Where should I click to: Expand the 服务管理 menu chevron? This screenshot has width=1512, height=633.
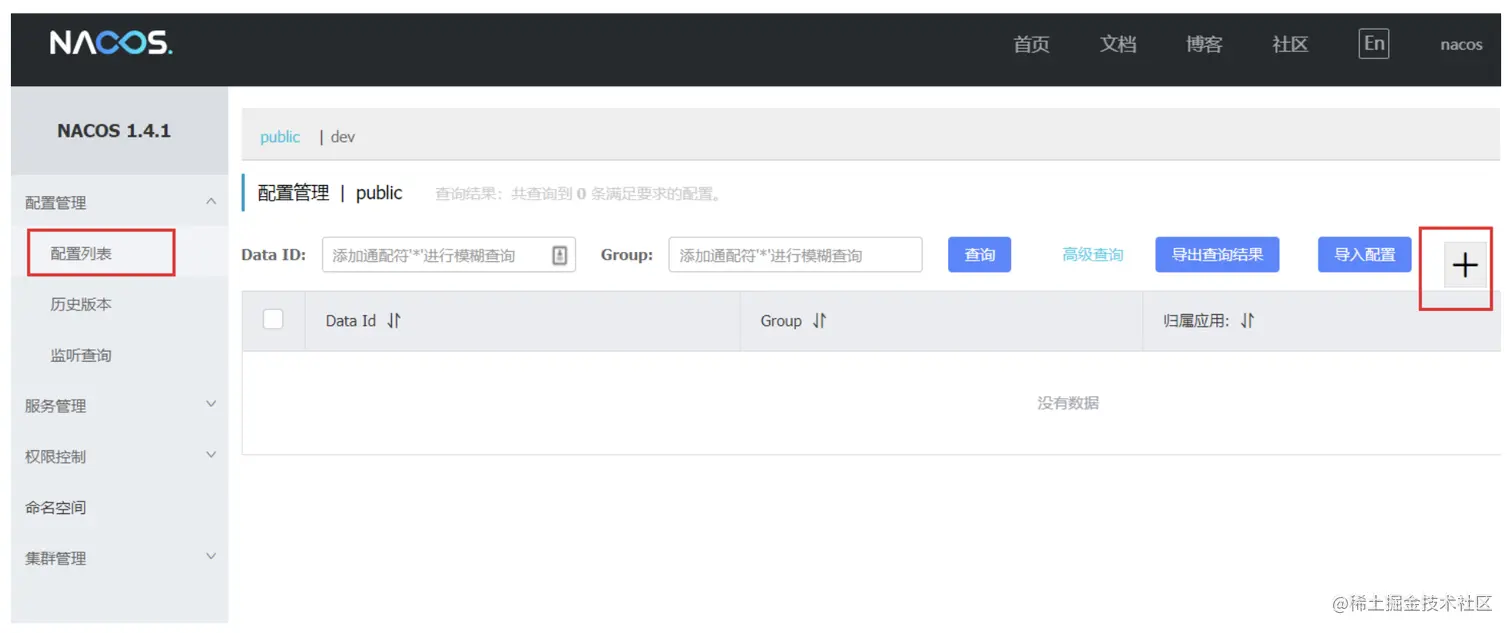[x=211, y=404]
